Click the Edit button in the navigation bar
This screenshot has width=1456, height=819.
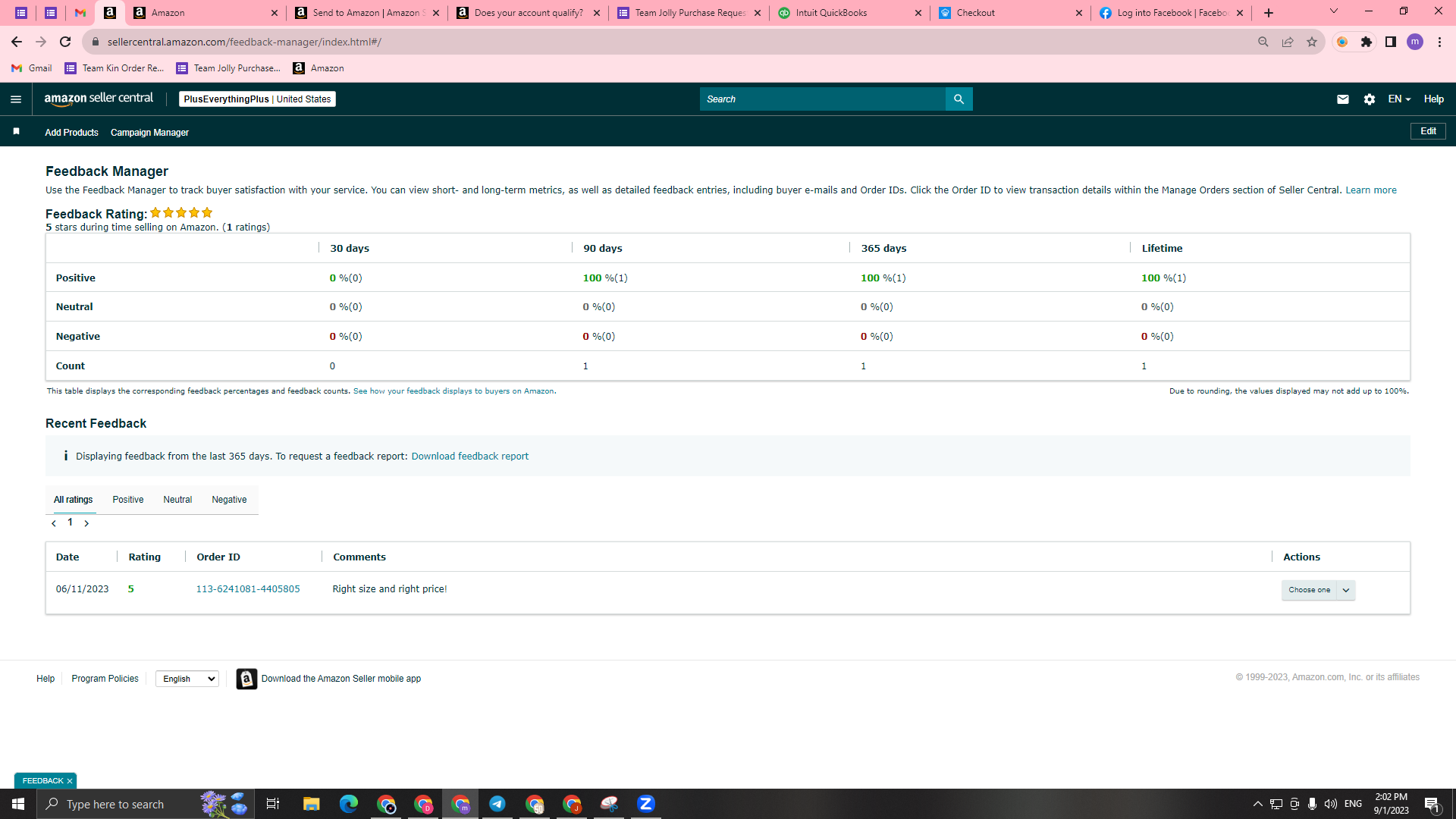pyautogui.click(x=1428, y=131)
